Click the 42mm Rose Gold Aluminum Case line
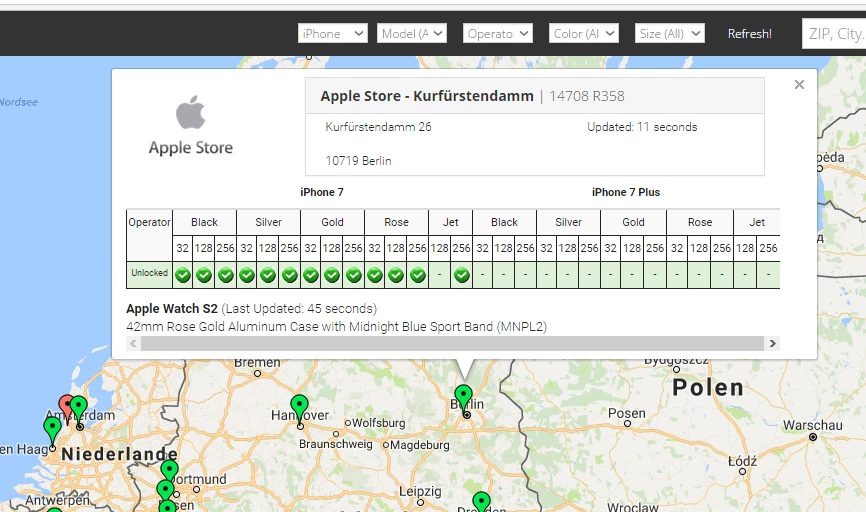This screenshot has width=866, height=512. [336, 326]
